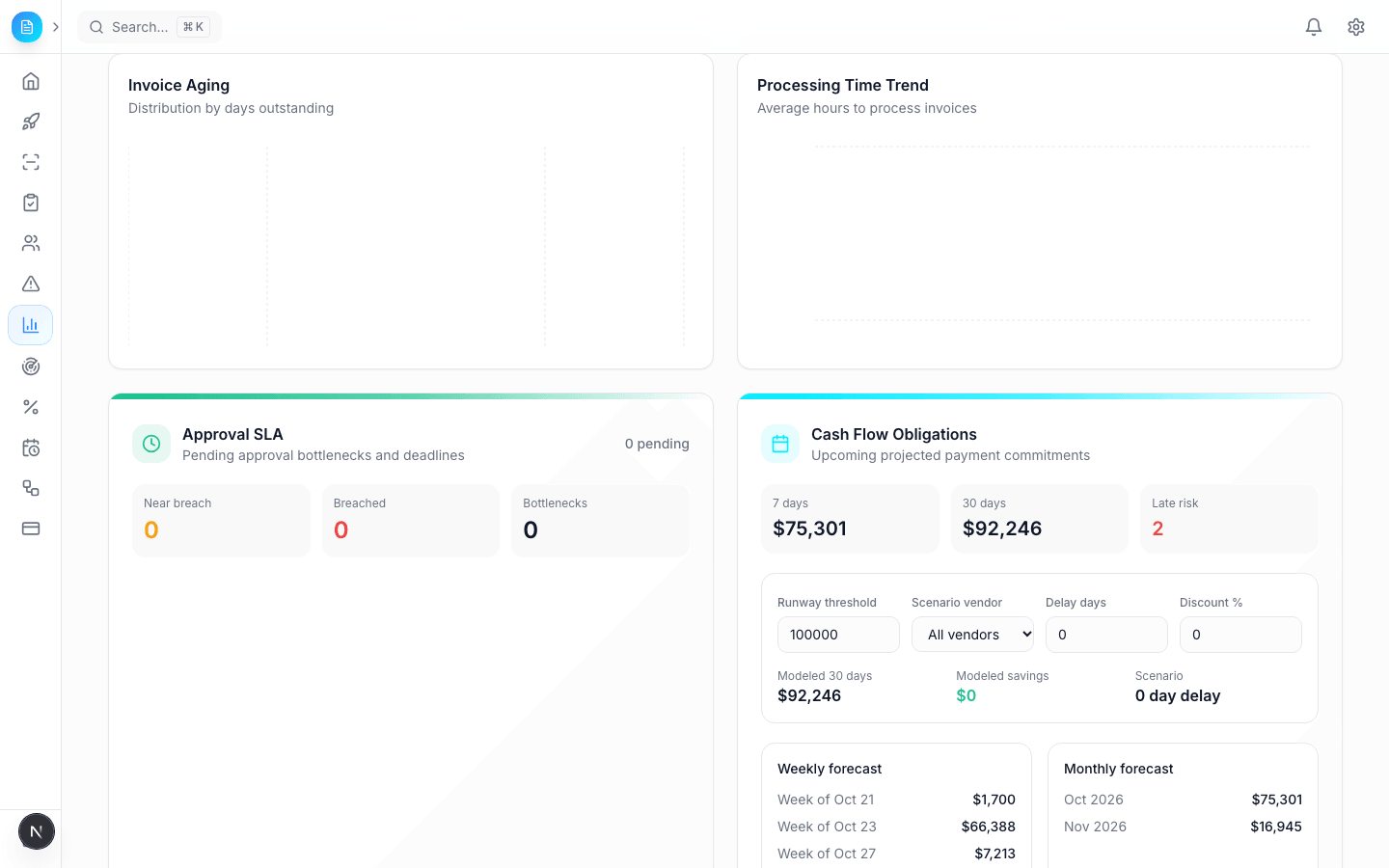Viewport: 1389px width, 868px height.
Task: Open the calendar clock icon in the sidebar
Action: click(31, 448)
